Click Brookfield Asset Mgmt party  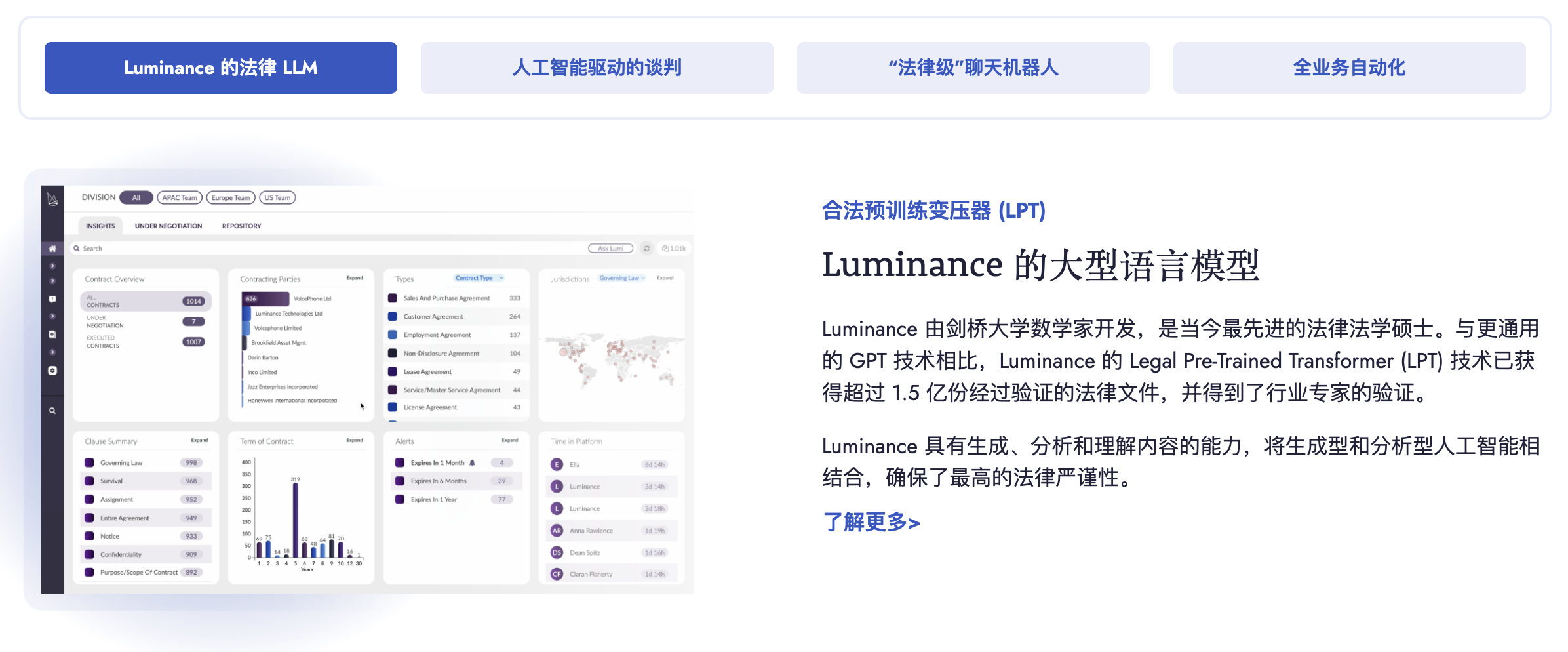pos(279,342)
